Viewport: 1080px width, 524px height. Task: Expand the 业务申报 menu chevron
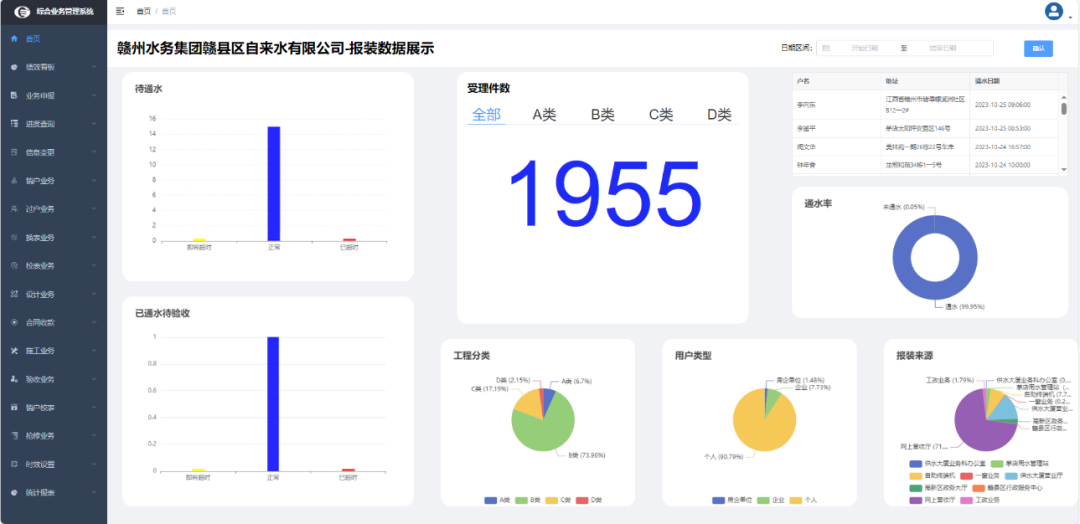click(x=94, y=95)
